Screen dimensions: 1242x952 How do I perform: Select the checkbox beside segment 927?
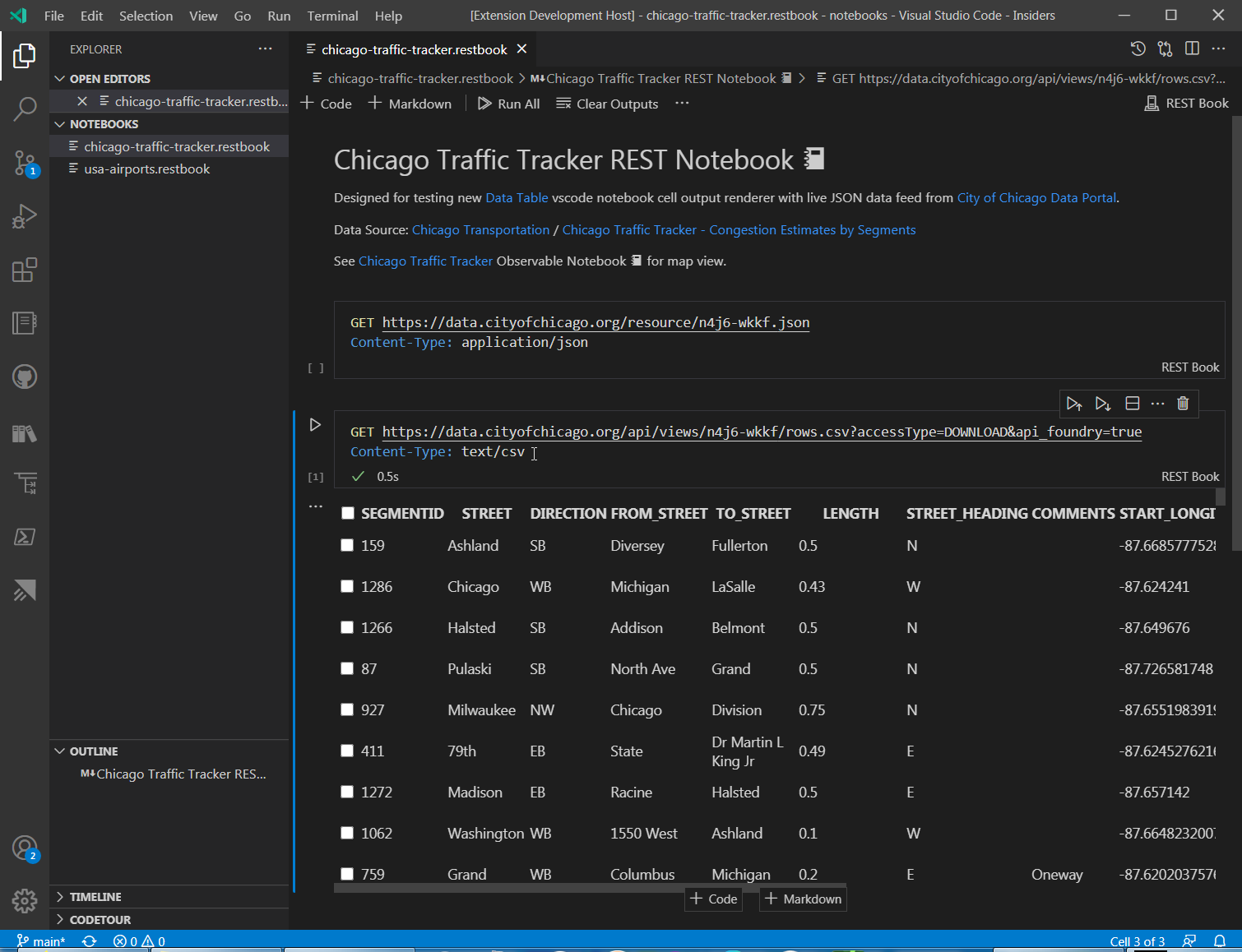point(346,709)
